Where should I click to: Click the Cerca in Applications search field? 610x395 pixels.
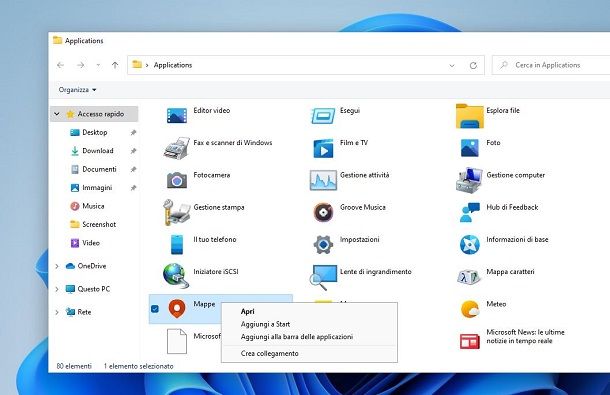click(551, 65)
